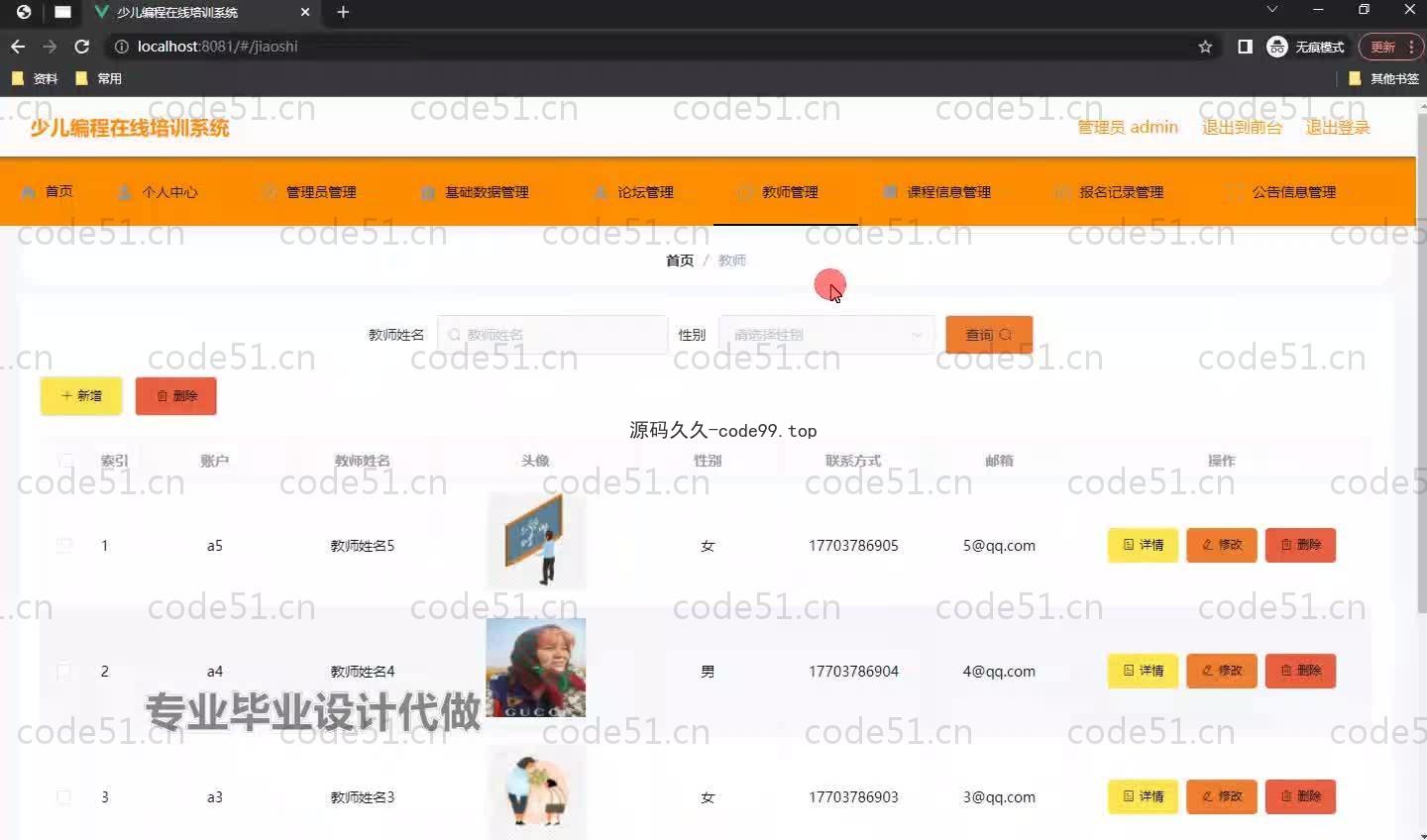The image size is (1427, 840).
Task: Click the 账户 cell a3
Action: click(215, 797)
